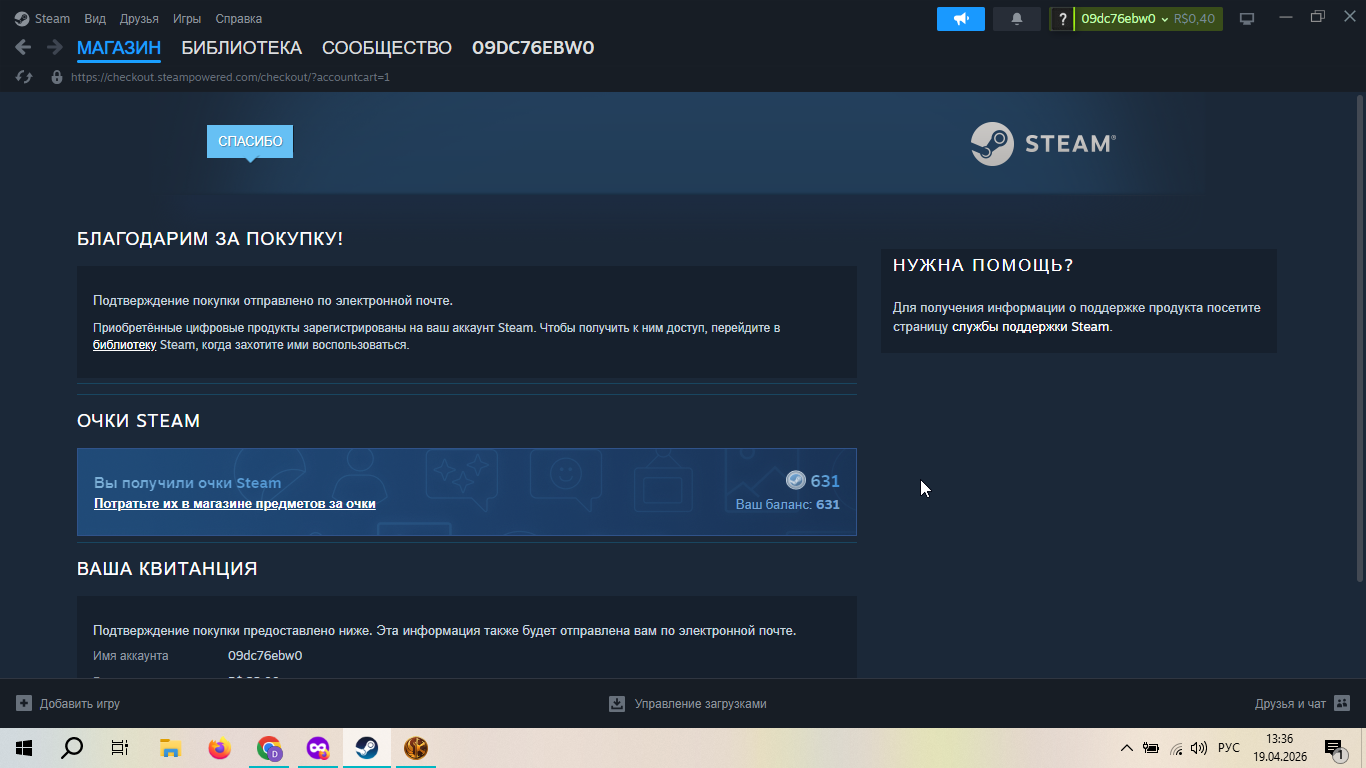Open the Игры menu

(187, 18)
